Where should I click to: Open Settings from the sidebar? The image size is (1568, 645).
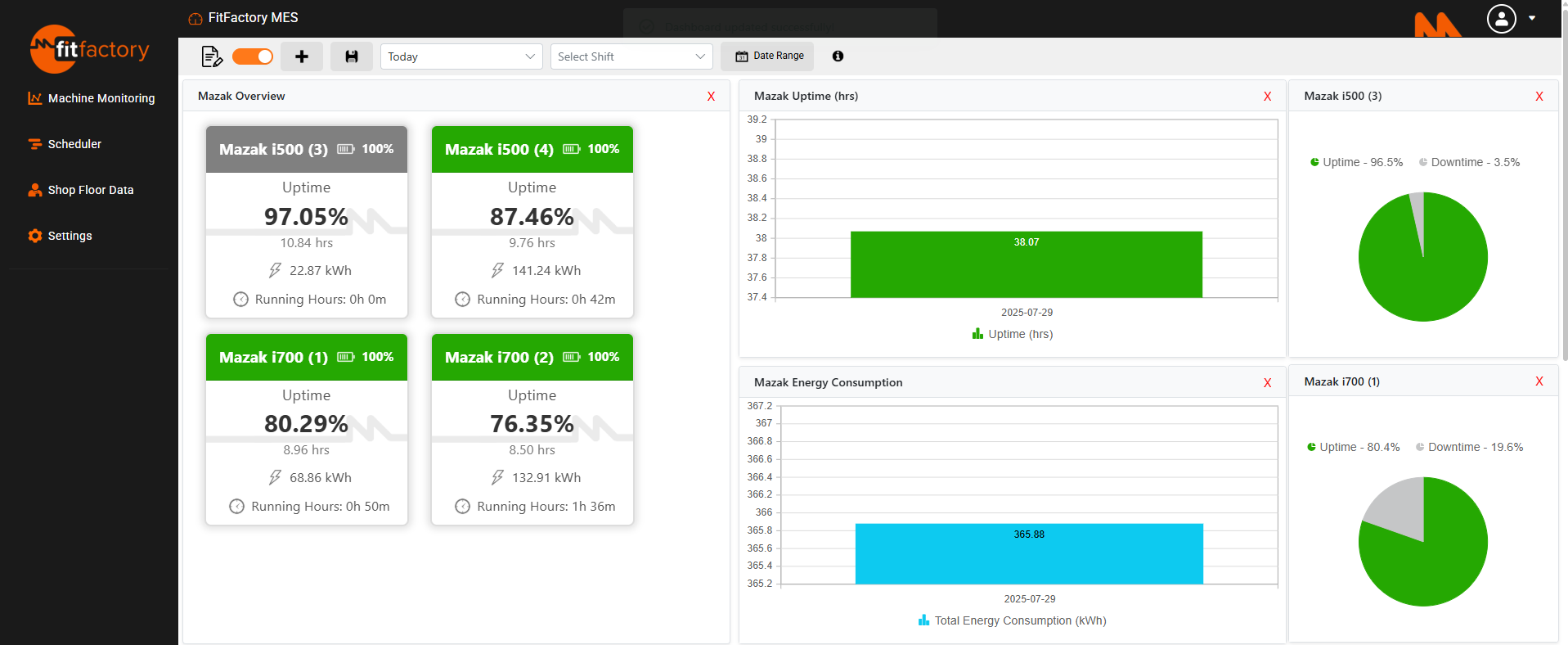[x=70, y=236]
